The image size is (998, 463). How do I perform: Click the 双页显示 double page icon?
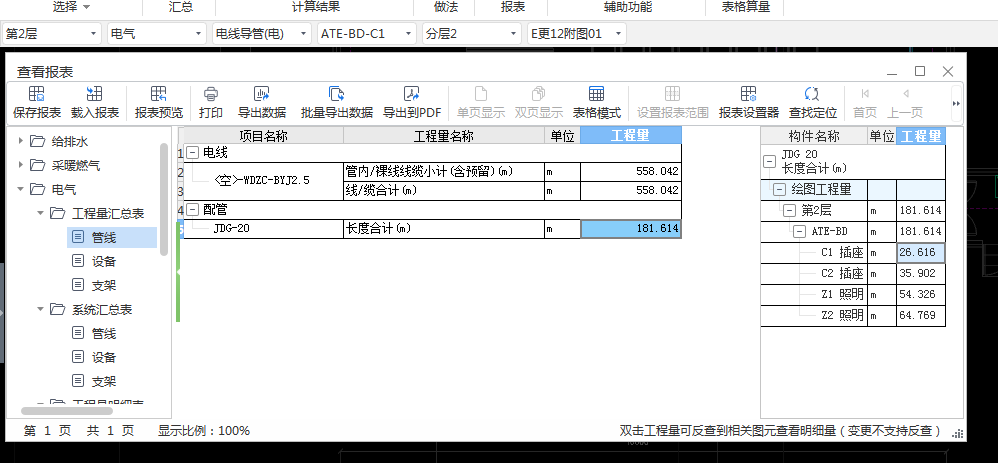click(x=538, y=94)
